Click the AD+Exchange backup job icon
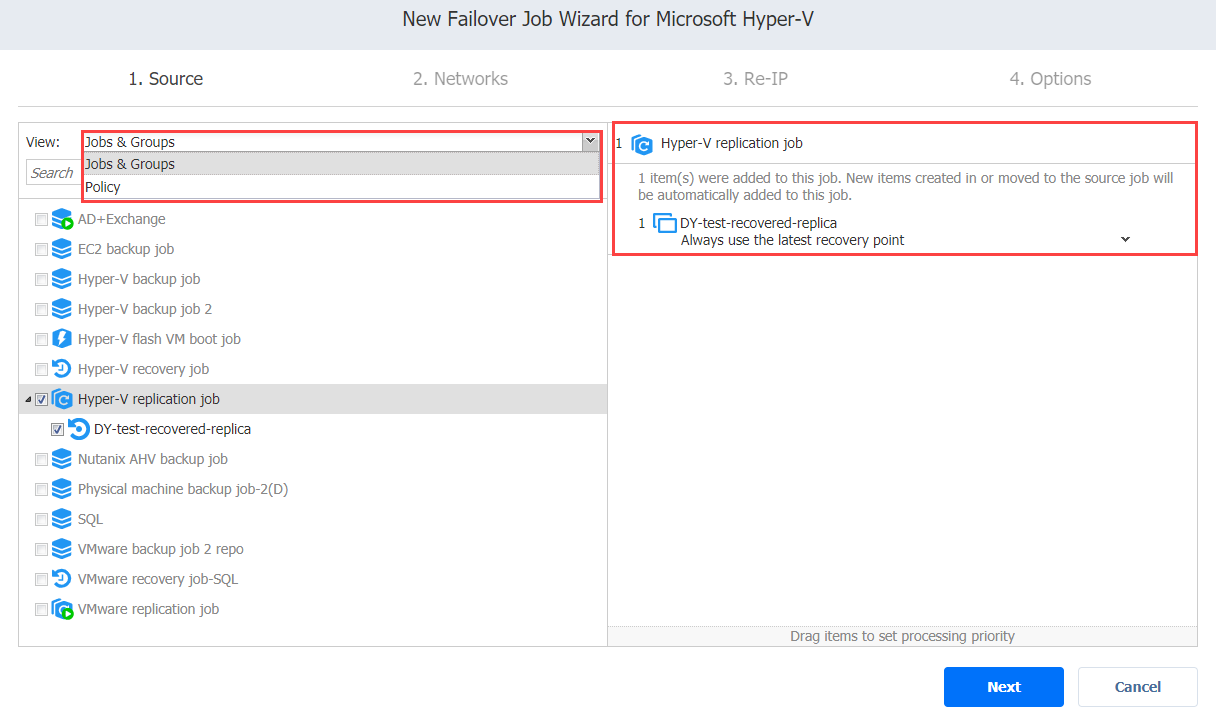The height and width of the screenshot is (715, 1216). coord(62,219)
